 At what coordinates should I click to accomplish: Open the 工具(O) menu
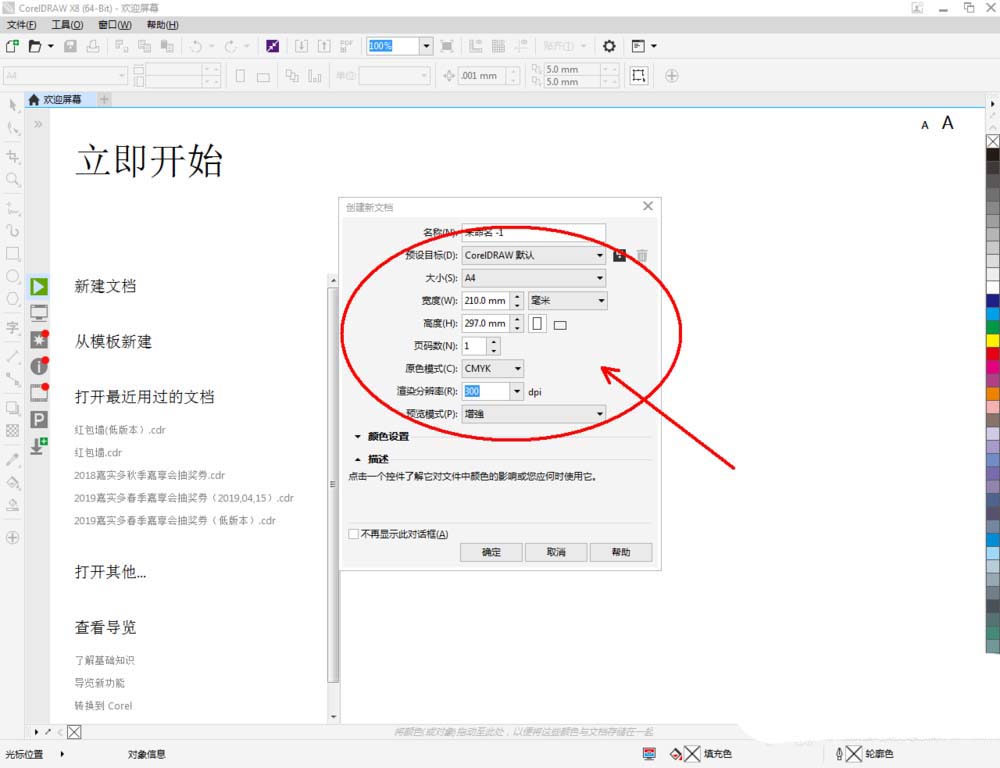68,24
